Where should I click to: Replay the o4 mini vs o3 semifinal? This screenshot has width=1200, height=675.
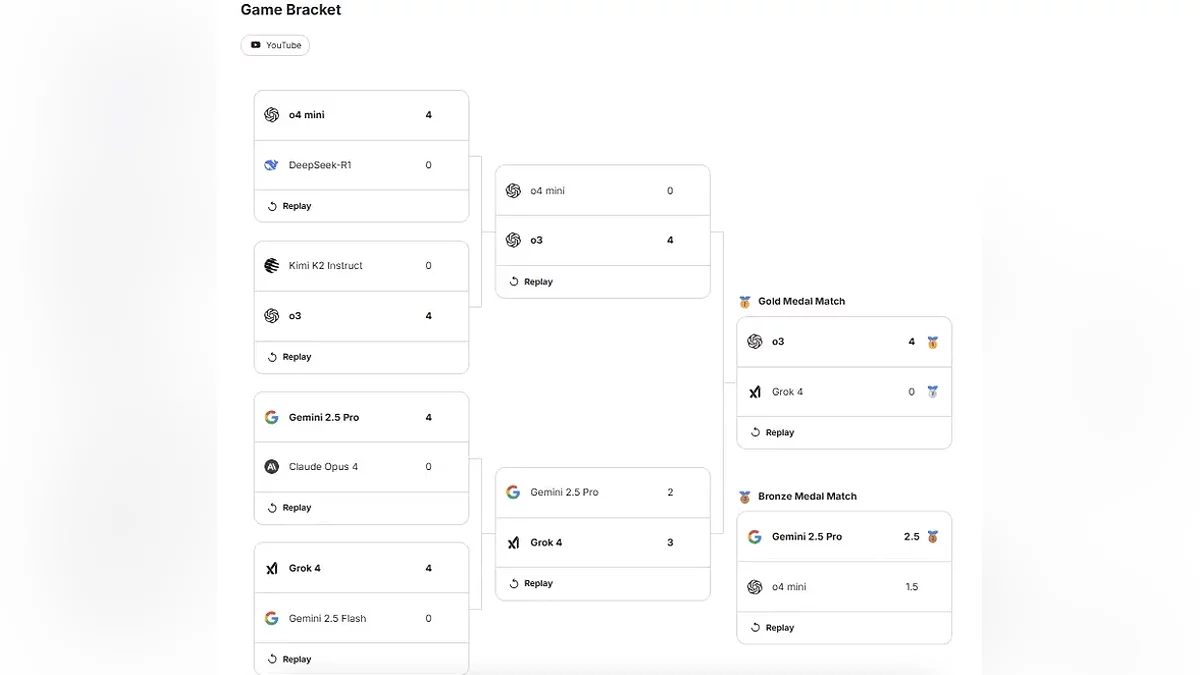(531, 282)
